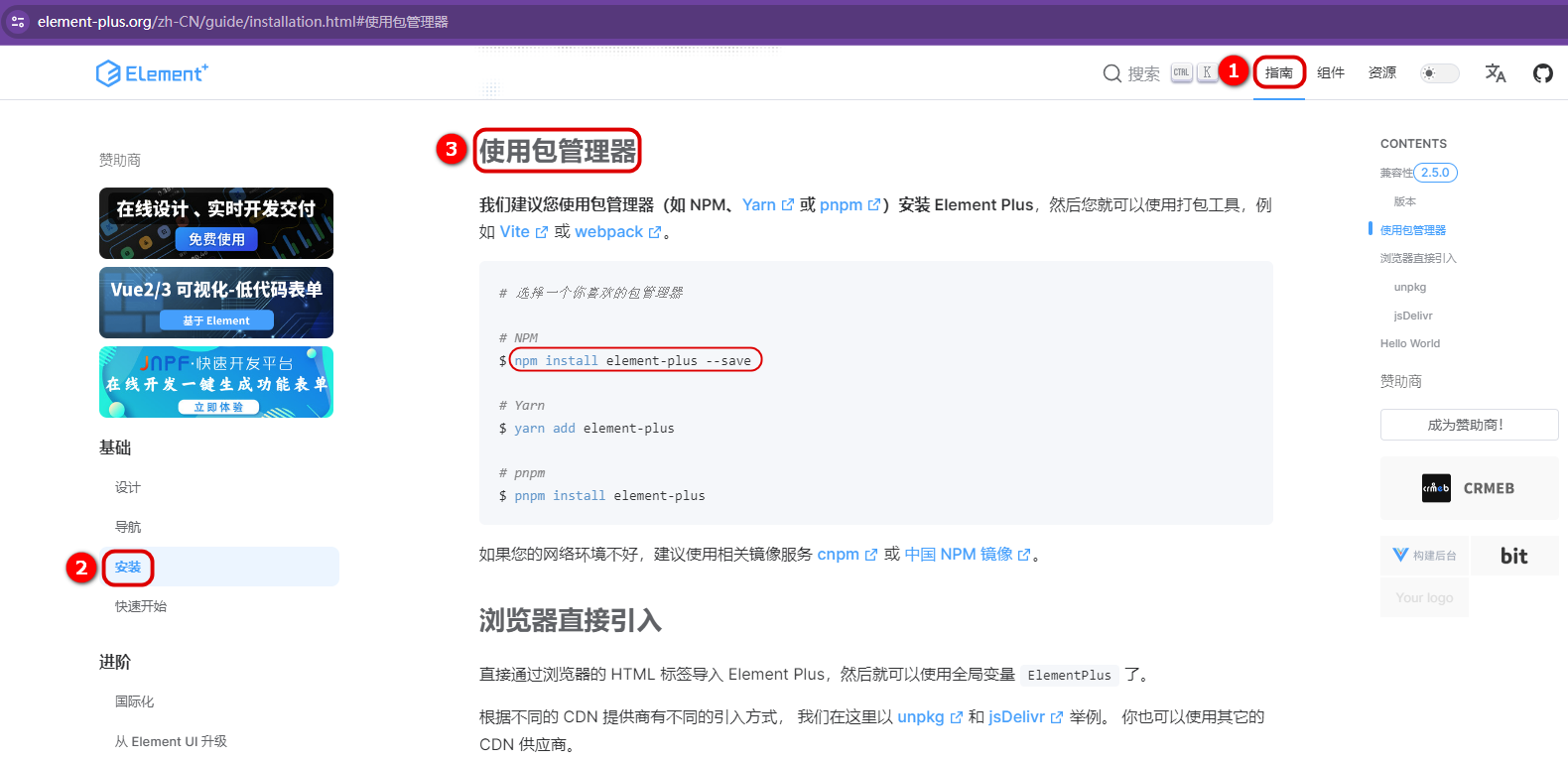Image resolution: width=1568 pixels, height=763 pixels.
Task: Open the language translation icon
Action: tap(1496, 72)
